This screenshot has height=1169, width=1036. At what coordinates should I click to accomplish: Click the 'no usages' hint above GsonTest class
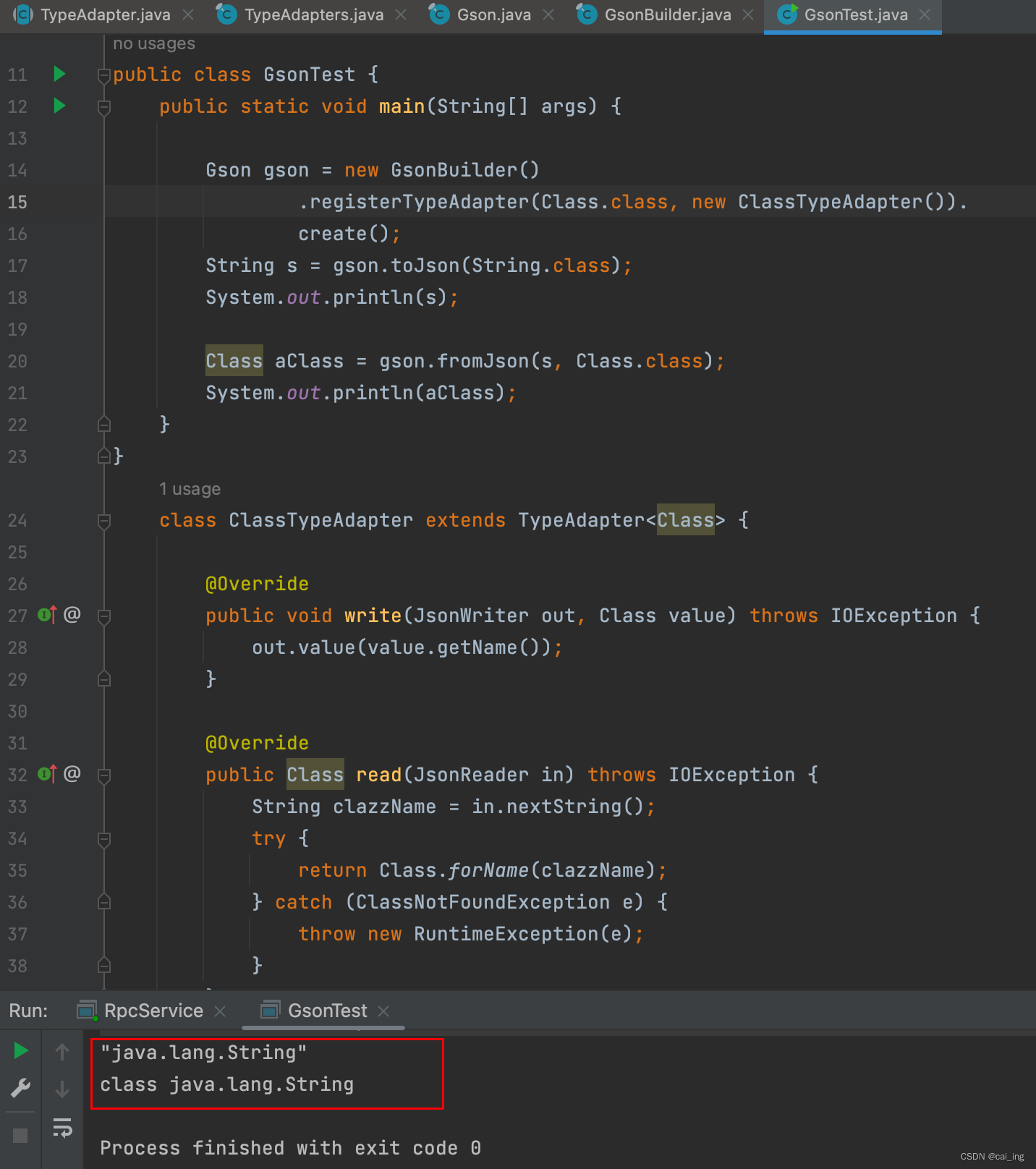[154, 43]
